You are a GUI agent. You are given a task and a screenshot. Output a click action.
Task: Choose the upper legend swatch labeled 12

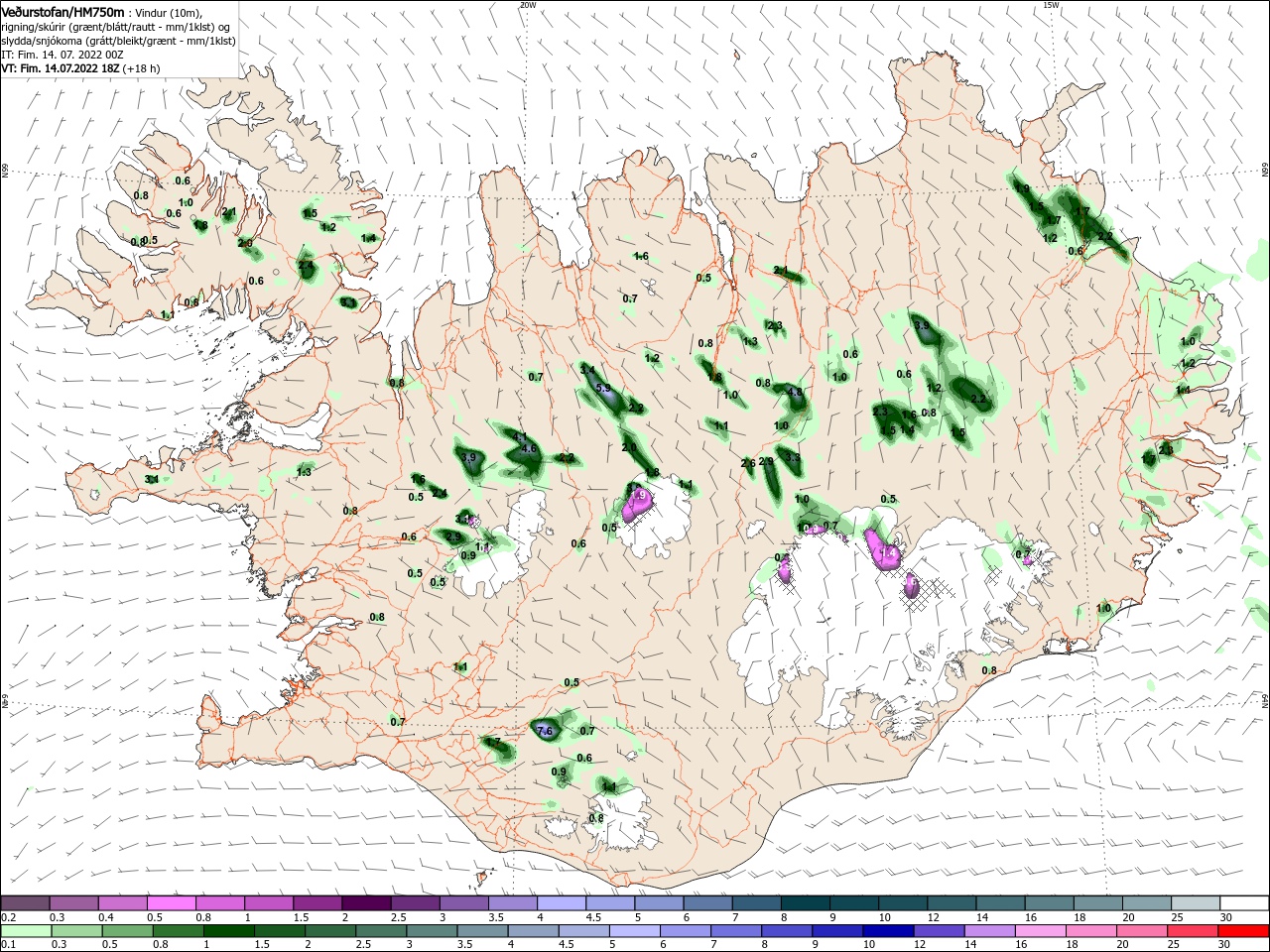952,903
